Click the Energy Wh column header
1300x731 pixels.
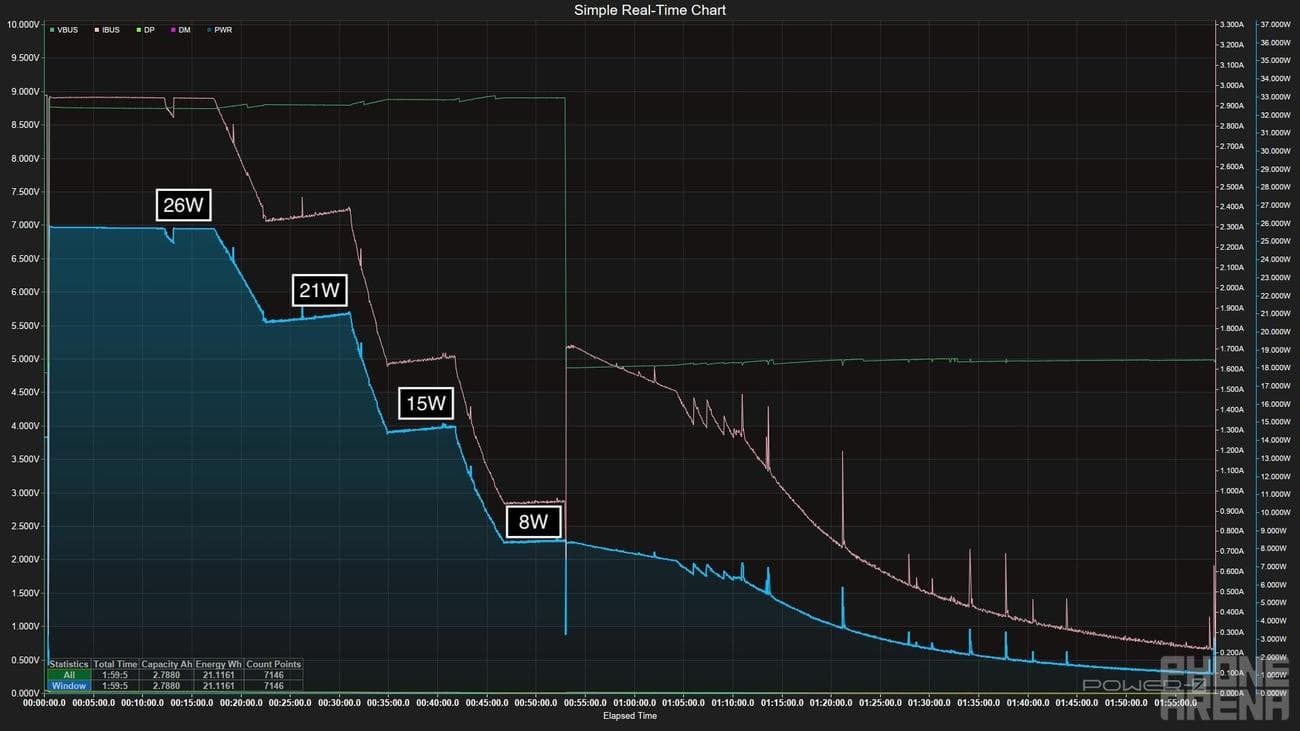point(219,664)
